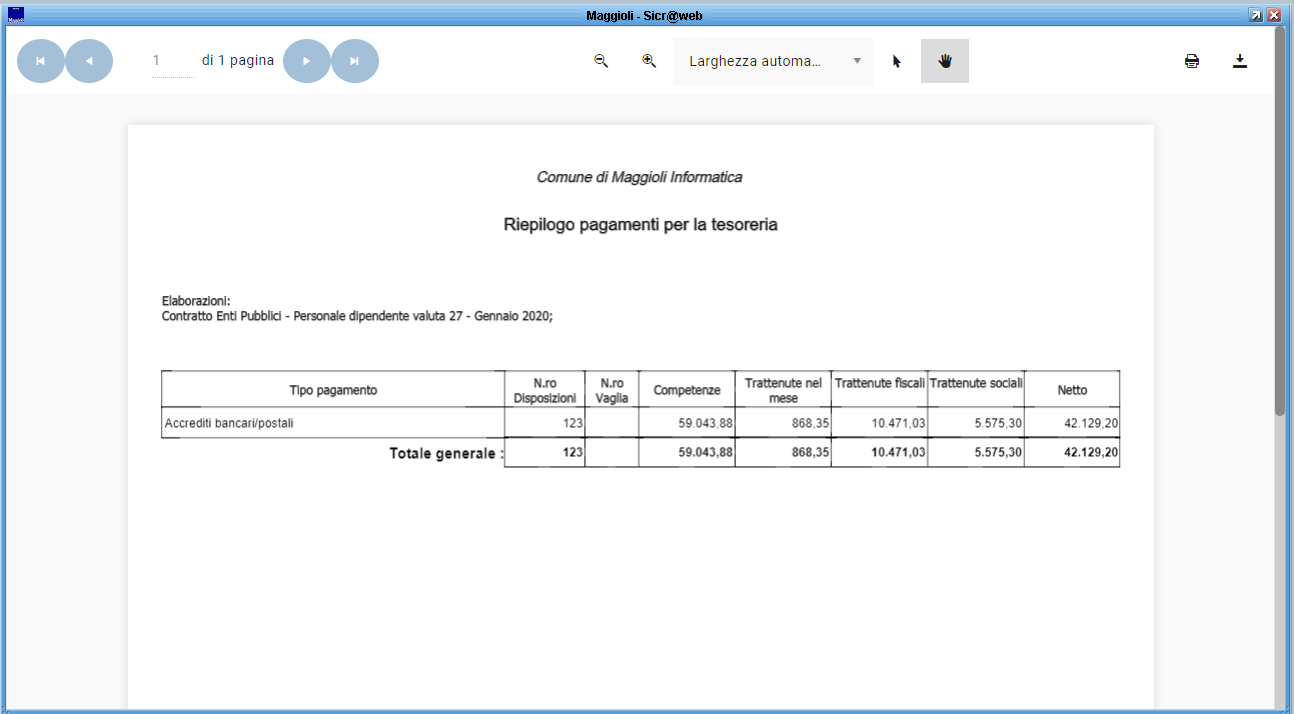This screenshot has height=714, width=1294.
Task: Restore the window using the title bar arrow button
Action: (x=1256, y=15)
